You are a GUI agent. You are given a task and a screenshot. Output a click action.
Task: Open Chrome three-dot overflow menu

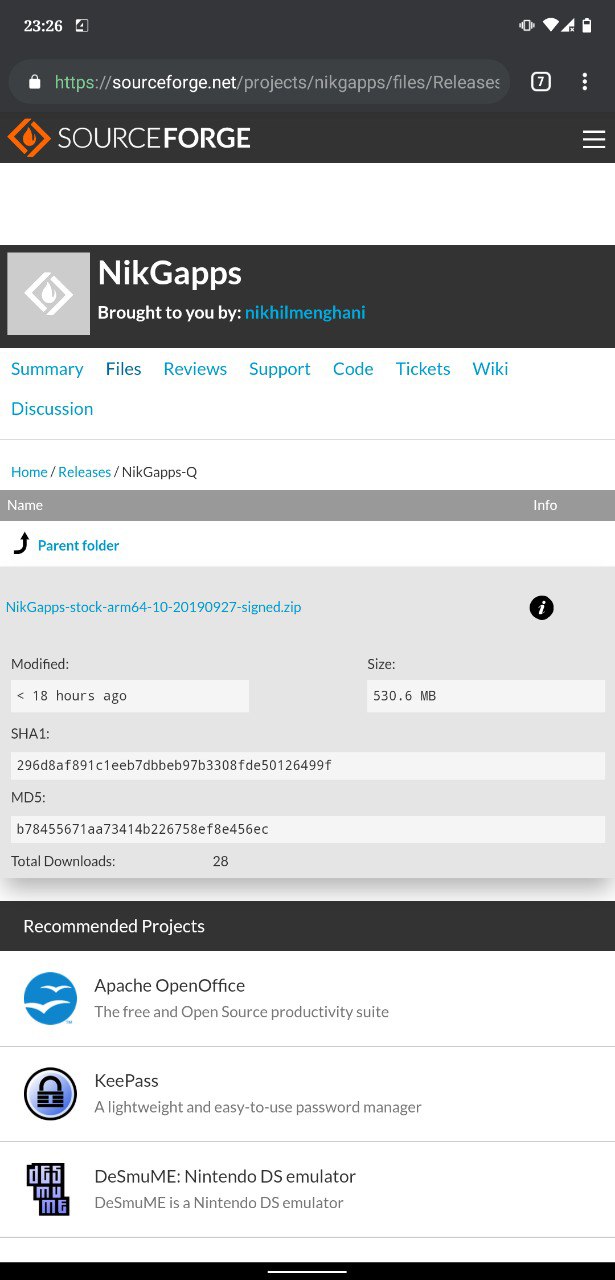pyautogui.click(x=585, y=82)
